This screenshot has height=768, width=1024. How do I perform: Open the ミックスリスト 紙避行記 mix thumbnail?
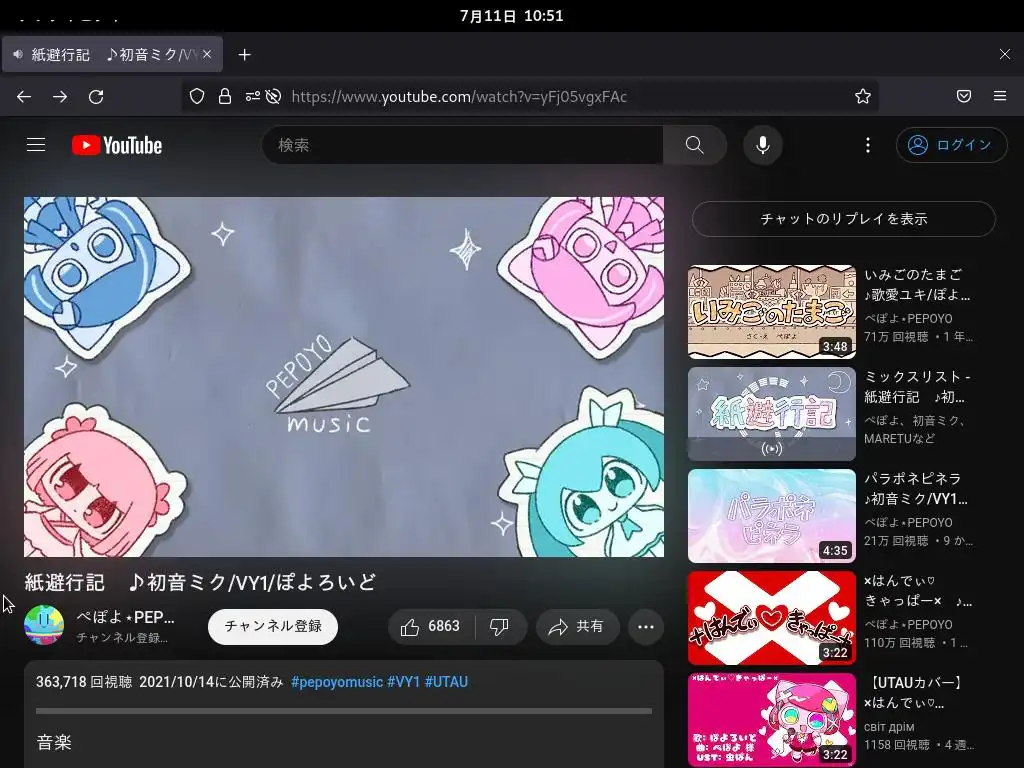pos(772,414)
